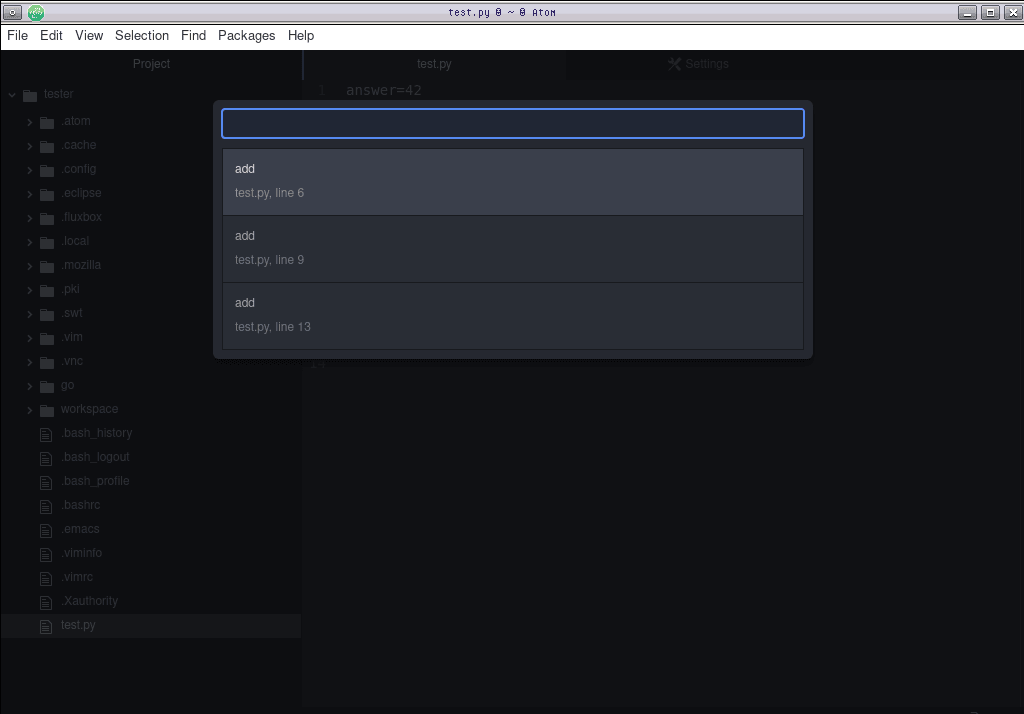This screenshot has height=714, width=1024.
Task: Switch to the test.py editor tab
Action: pyautogui.click(x=434, y=64)
